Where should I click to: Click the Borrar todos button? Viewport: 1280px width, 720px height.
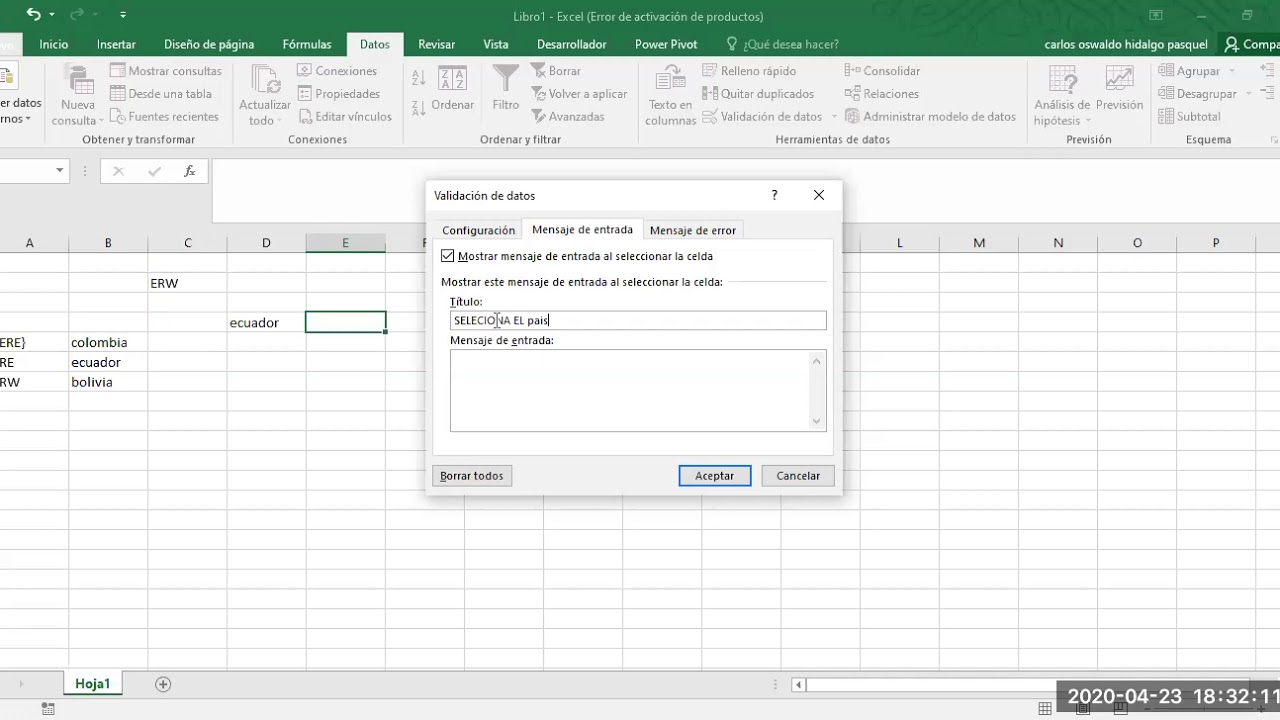[x=472, y=476]
